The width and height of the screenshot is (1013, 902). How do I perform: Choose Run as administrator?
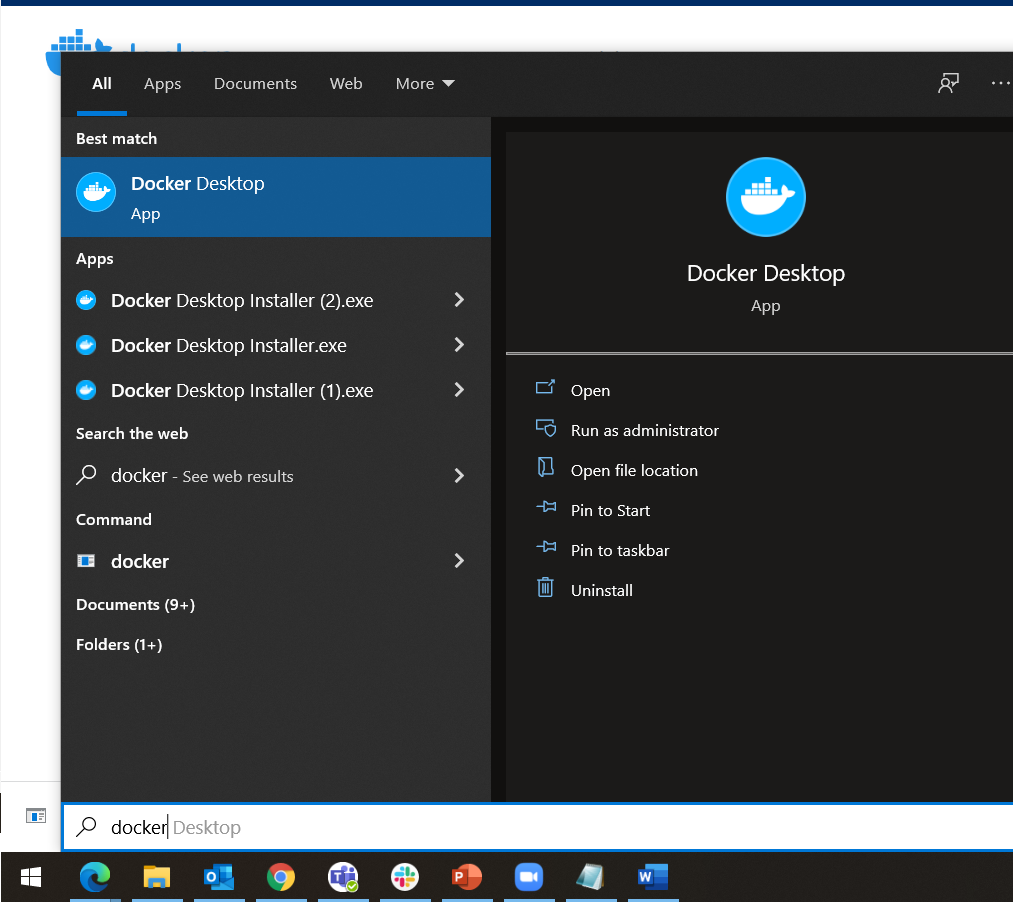[x=644, y=430]
